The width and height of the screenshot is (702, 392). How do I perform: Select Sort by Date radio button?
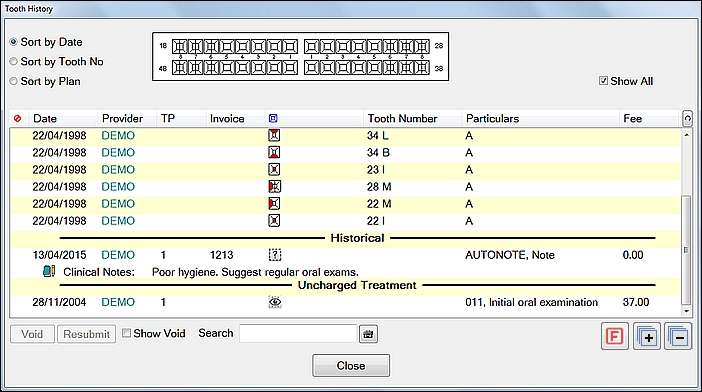[14, 42]
